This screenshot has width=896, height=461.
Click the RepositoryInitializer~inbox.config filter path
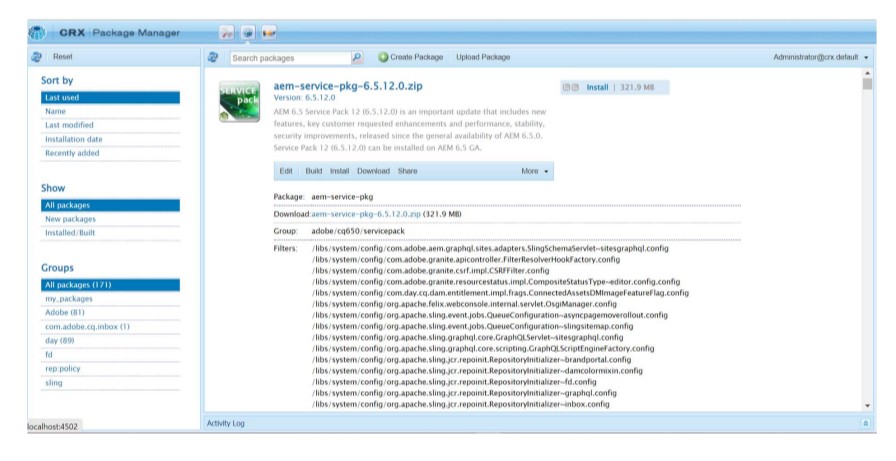coord(461,404)
